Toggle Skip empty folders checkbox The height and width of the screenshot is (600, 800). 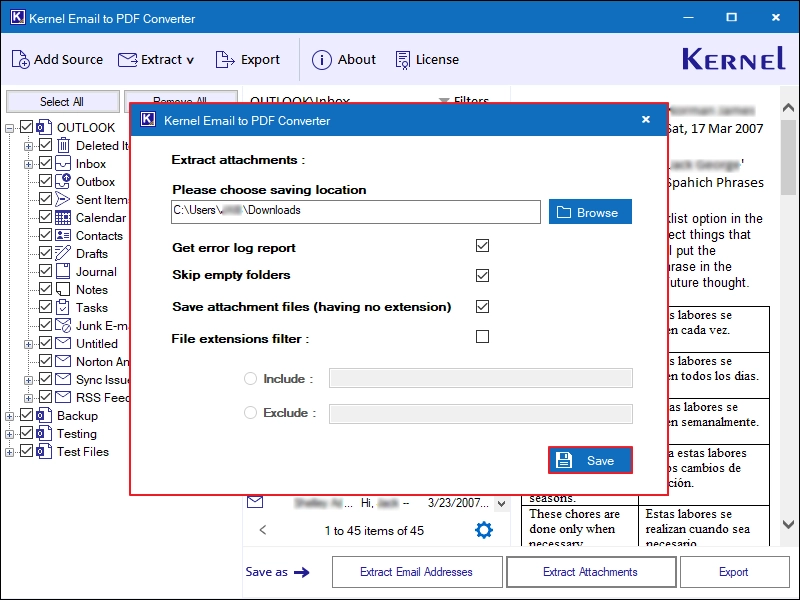click(482, 276)
